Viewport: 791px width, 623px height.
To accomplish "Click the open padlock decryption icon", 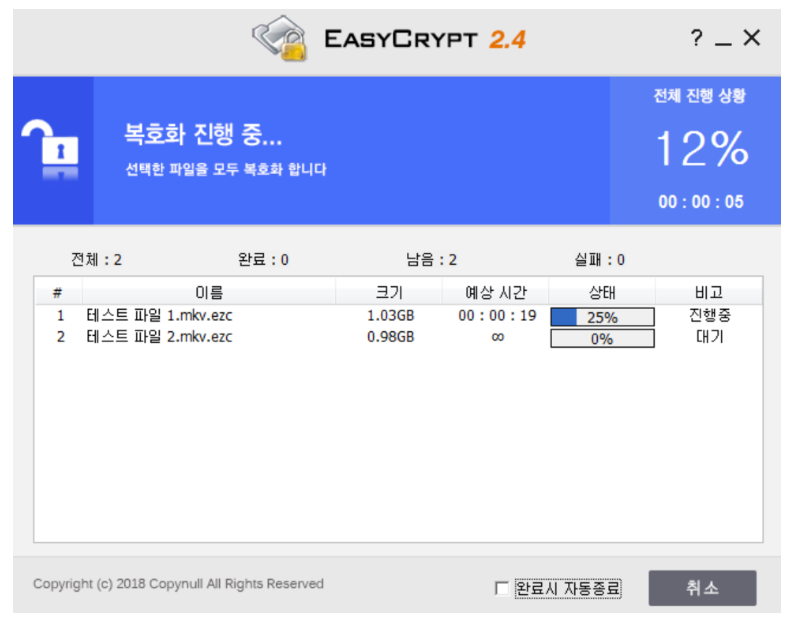I will click(x=50, y=149).
